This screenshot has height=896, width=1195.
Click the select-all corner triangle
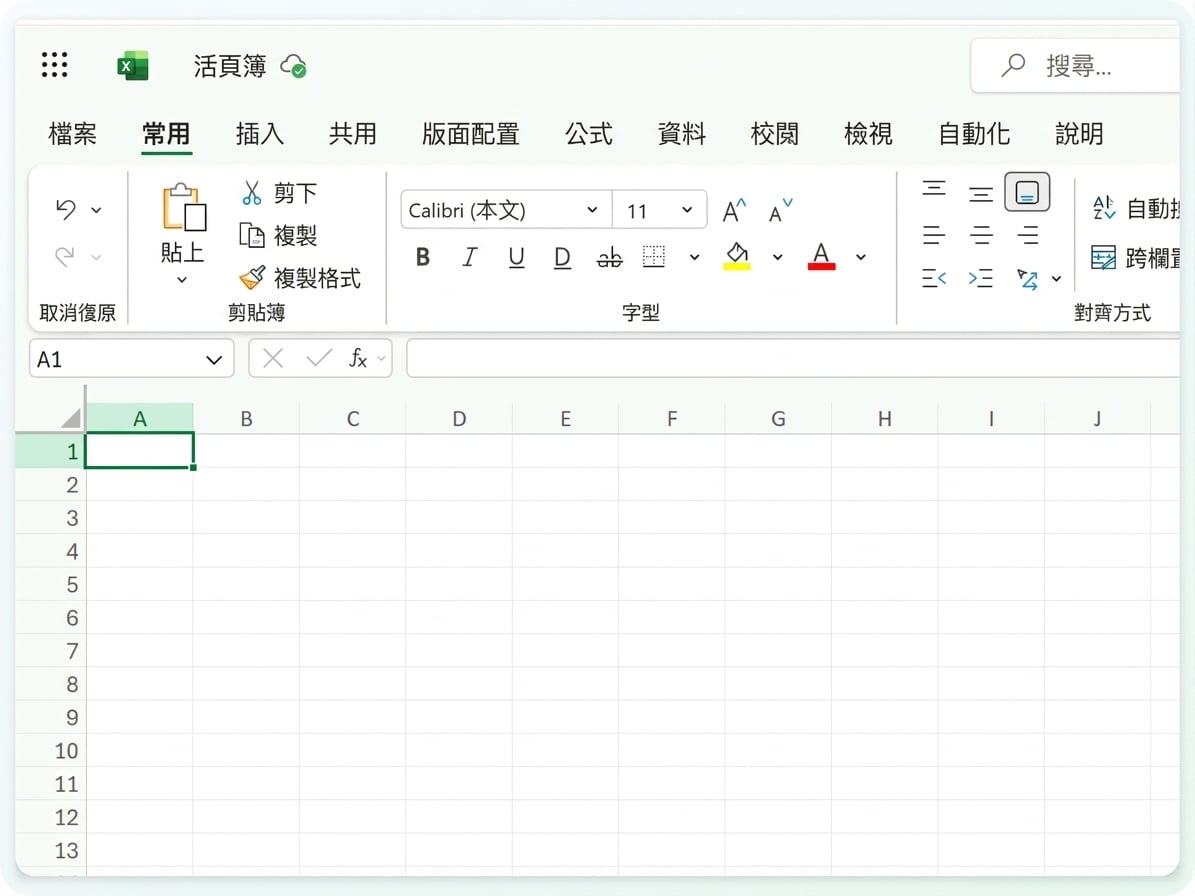click(x=71, y=418)
